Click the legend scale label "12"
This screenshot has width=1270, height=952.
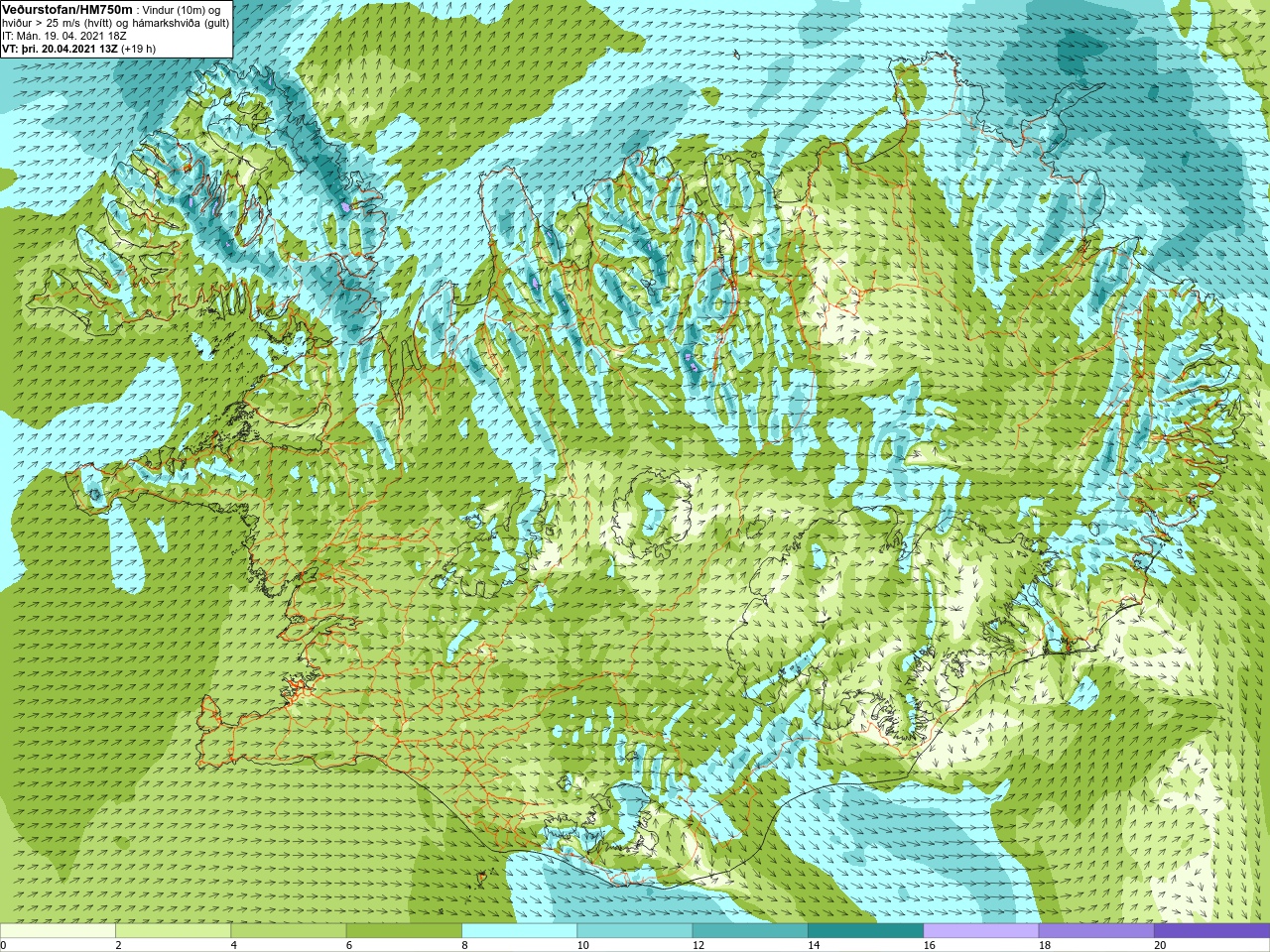click(x=698, y=946)
